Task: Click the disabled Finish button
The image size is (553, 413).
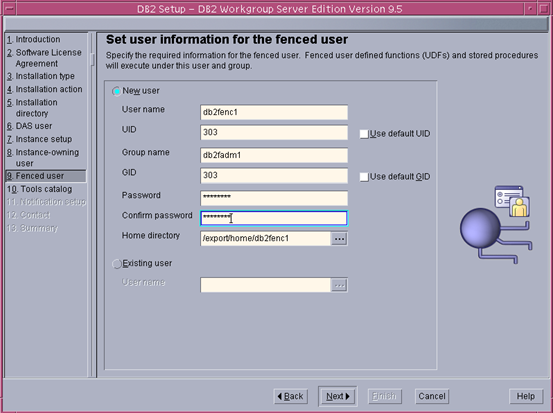Action: [x=384, y=396]
